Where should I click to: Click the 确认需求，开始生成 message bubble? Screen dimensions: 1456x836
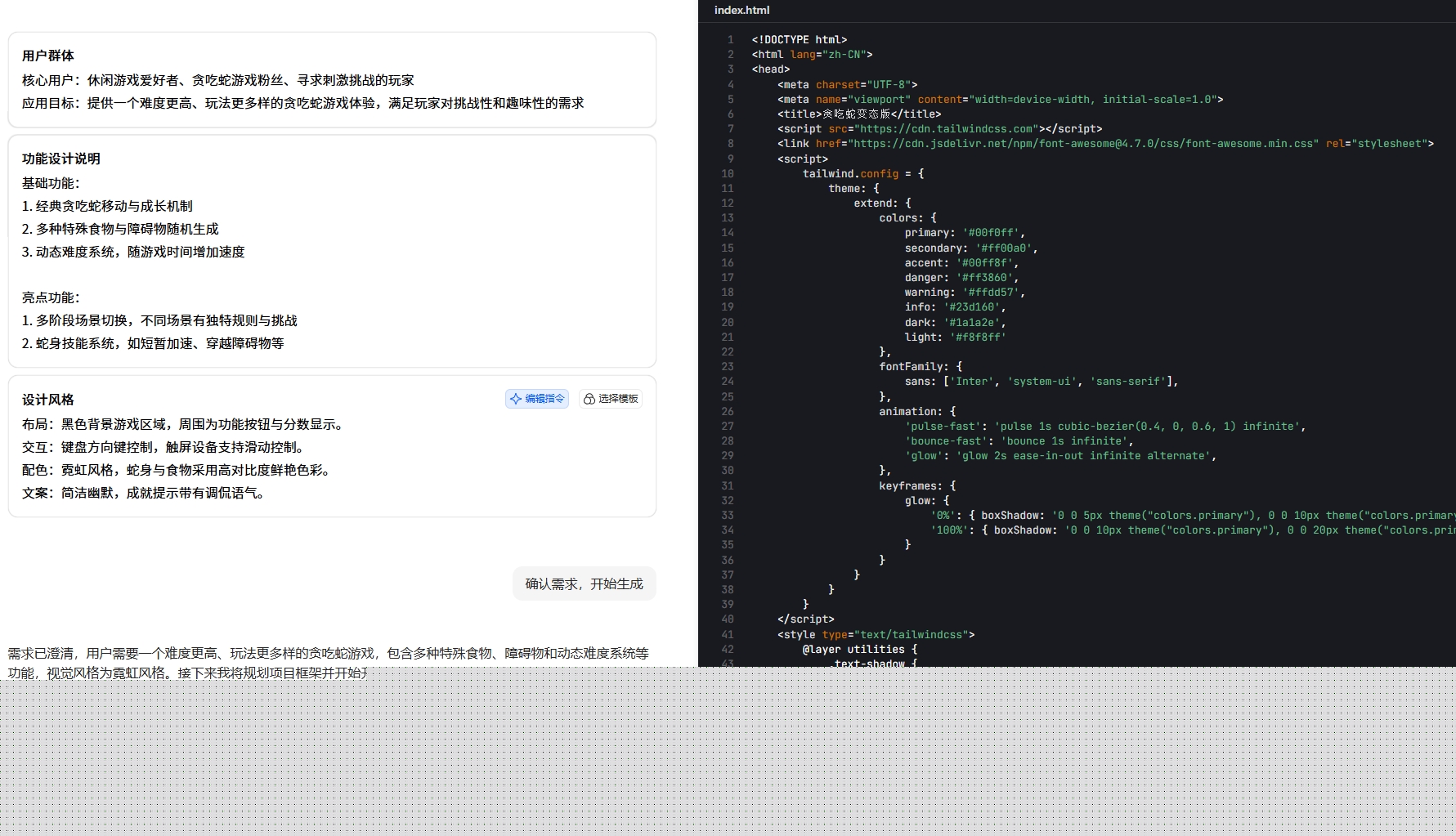[x=584, y=583]
